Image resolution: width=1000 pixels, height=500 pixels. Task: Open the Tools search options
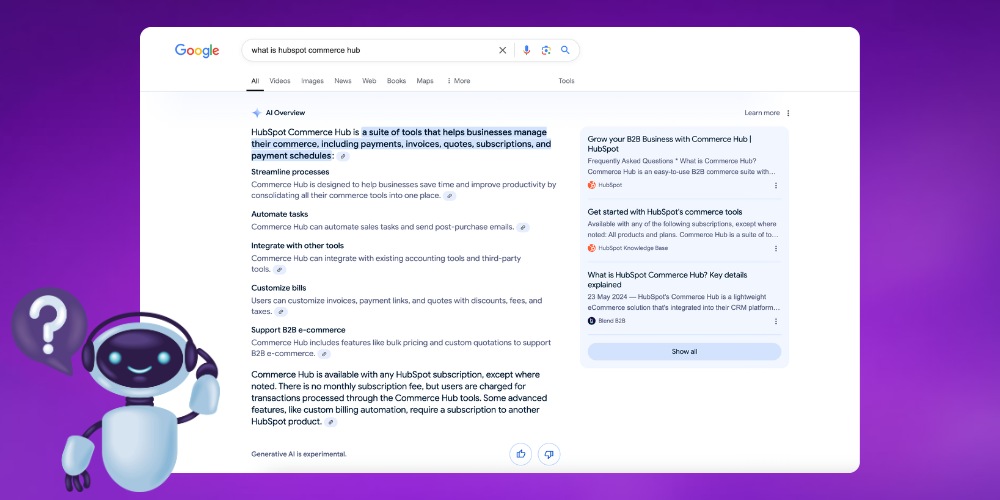coord(566,81)
